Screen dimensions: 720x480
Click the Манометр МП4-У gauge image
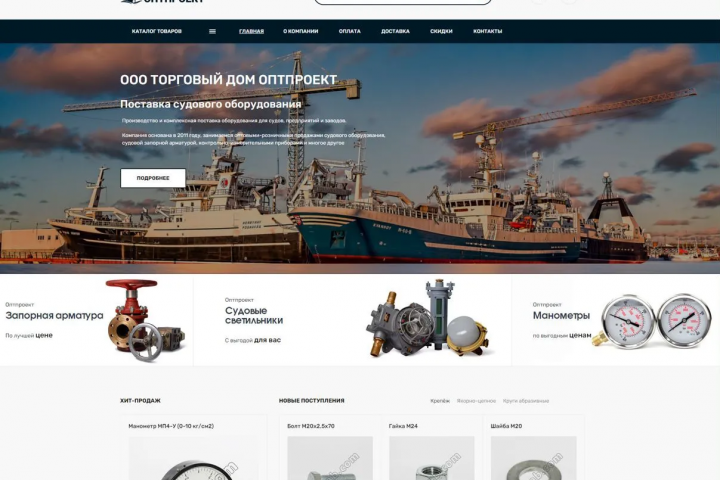[194, 458]
